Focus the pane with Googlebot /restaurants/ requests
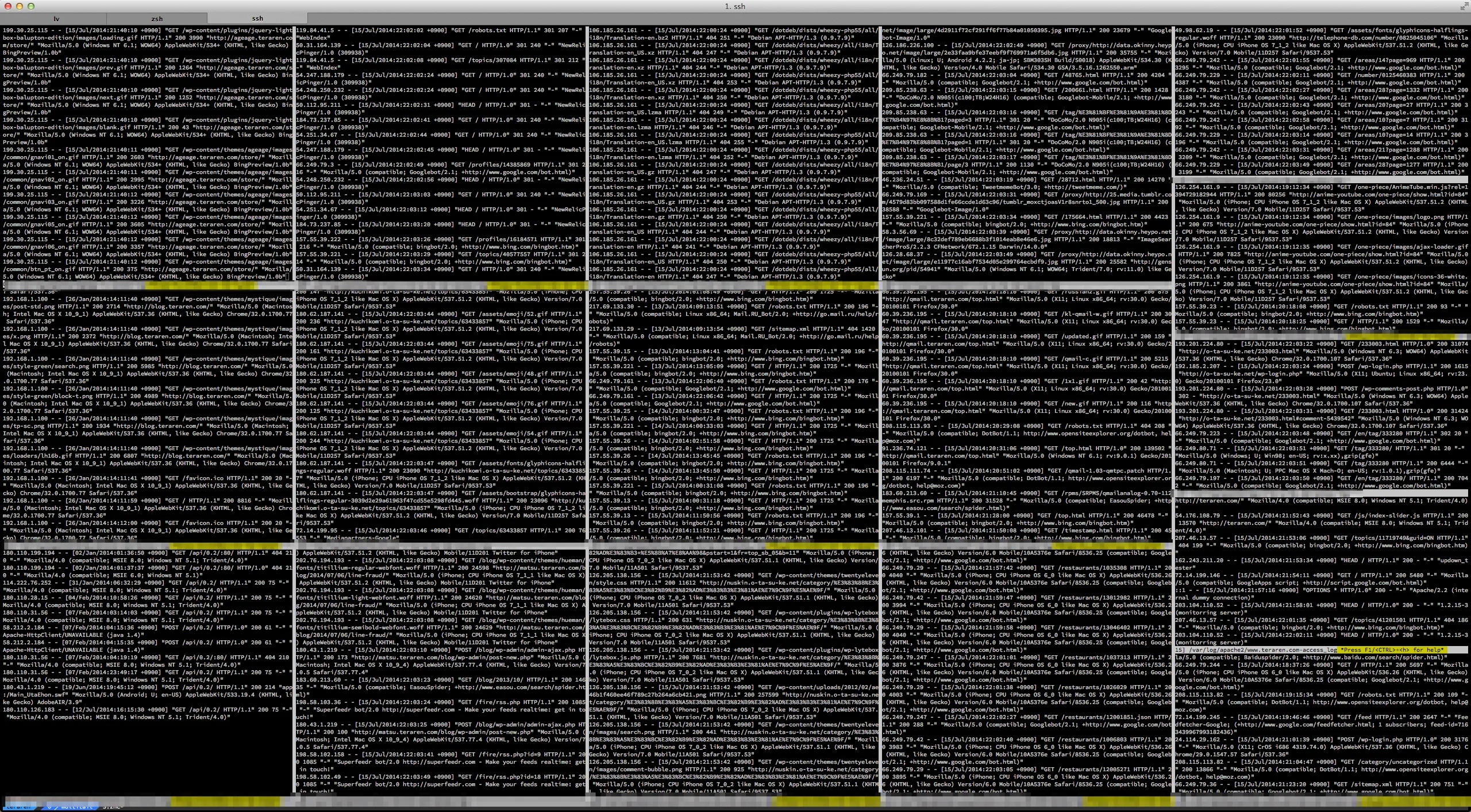Viewport: 1471px width, 812px height. point(1026,672)
